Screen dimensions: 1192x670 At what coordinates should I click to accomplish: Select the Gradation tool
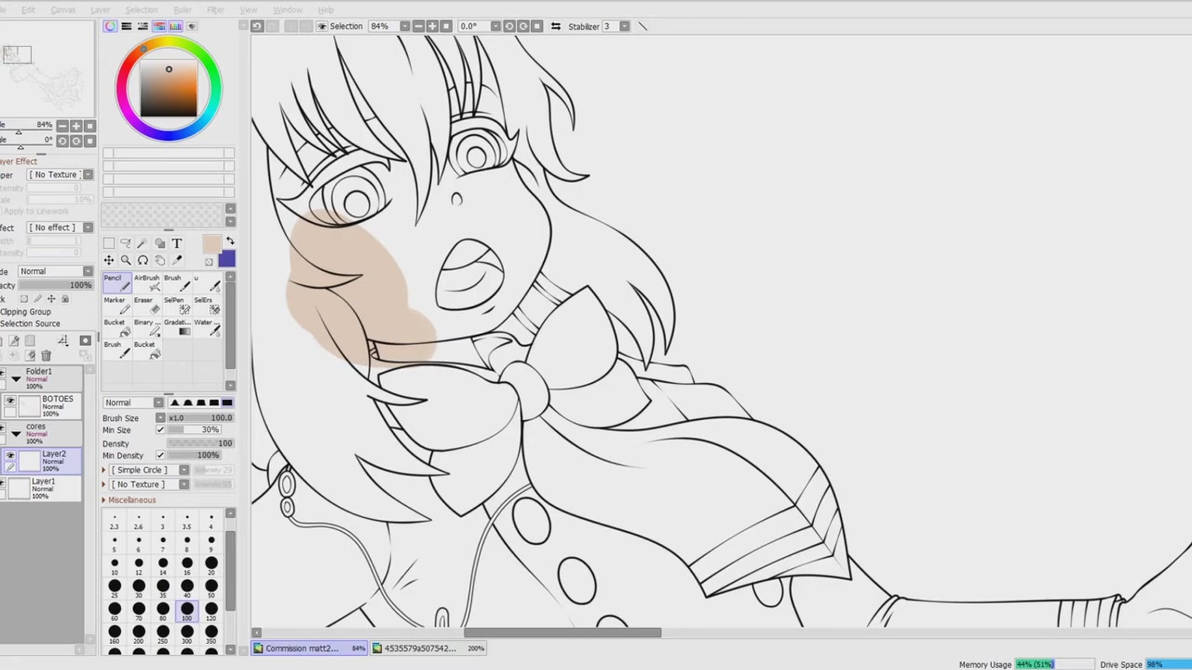point(177,327)
